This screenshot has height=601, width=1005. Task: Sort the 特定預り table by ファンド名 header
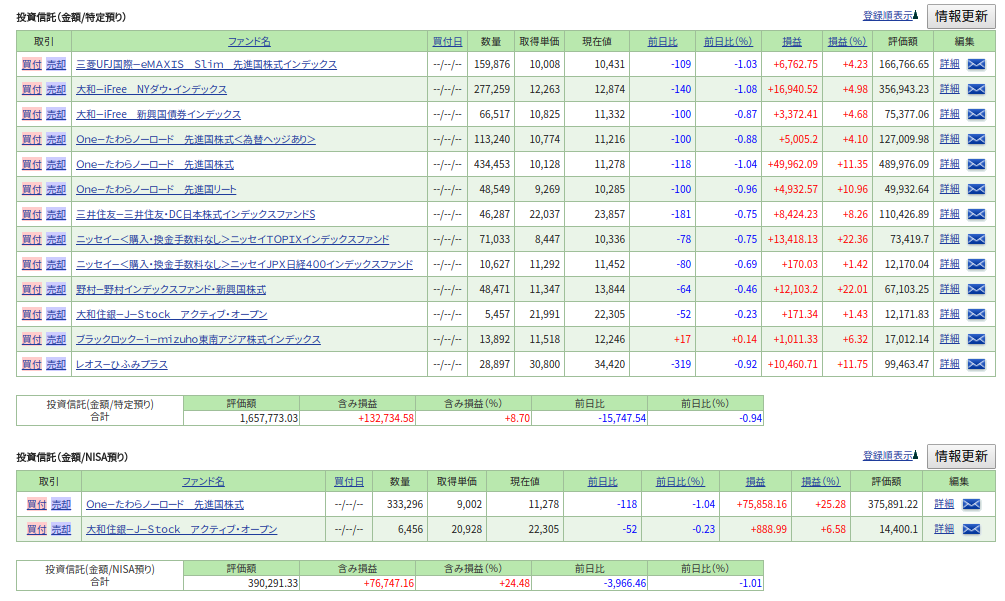click(x=249, y=41)
